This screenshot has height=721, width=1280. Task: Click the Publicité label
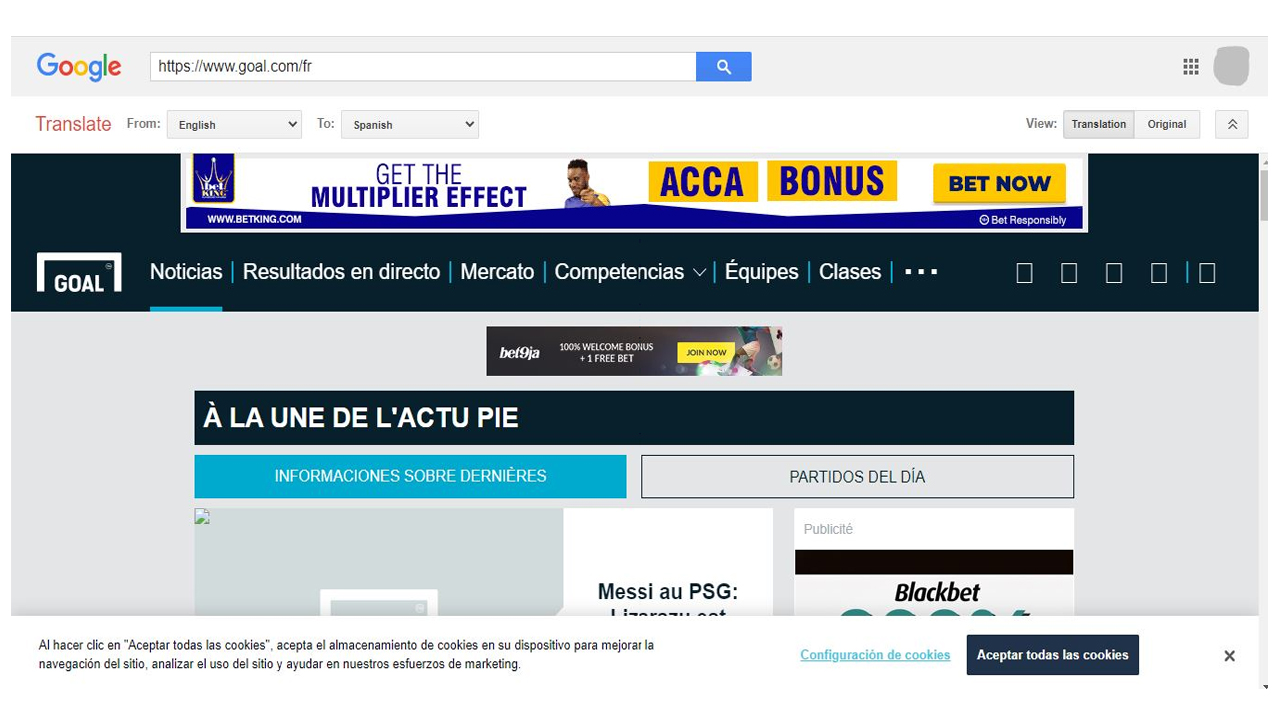click(828, 529)
